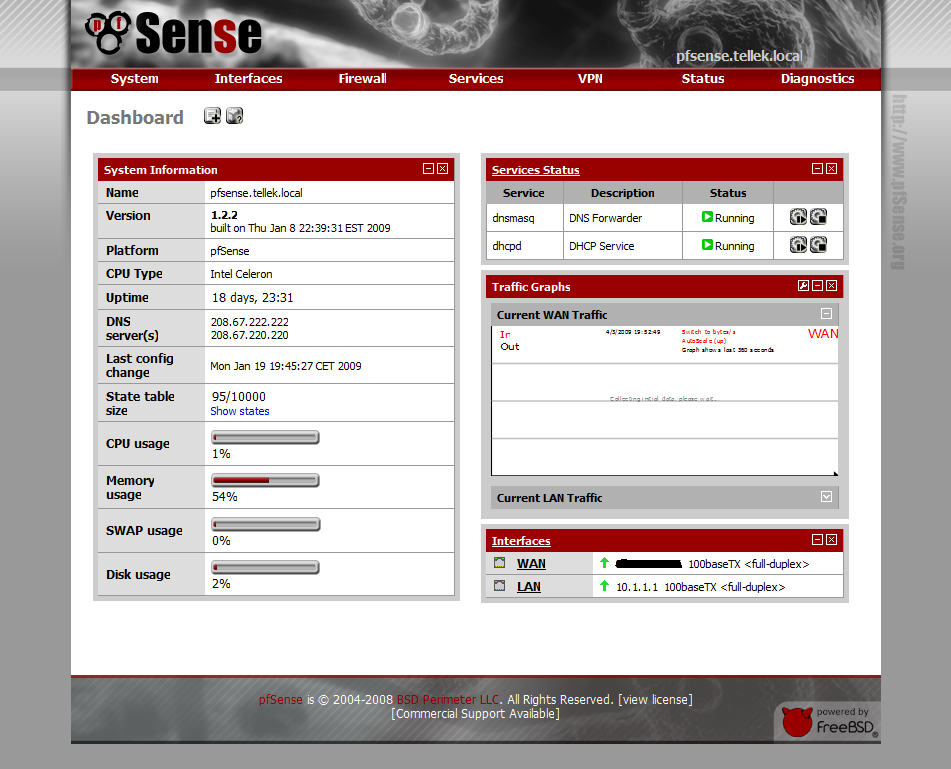Click hostname pfsense.tellek.local in header

[x=739, y=56]
